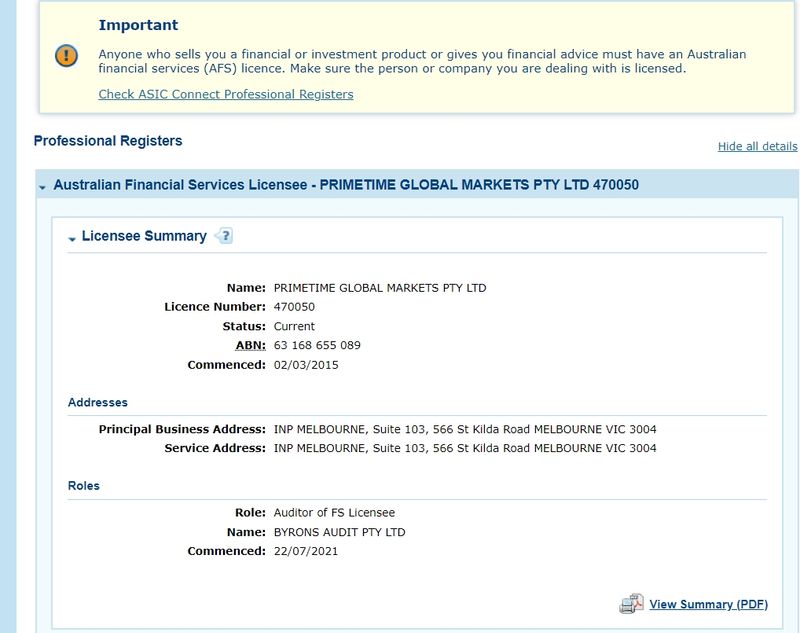Click the BYRONS AUDIT PTY LTD auditor name
The image size is (800, 633).
pos(340,533)
